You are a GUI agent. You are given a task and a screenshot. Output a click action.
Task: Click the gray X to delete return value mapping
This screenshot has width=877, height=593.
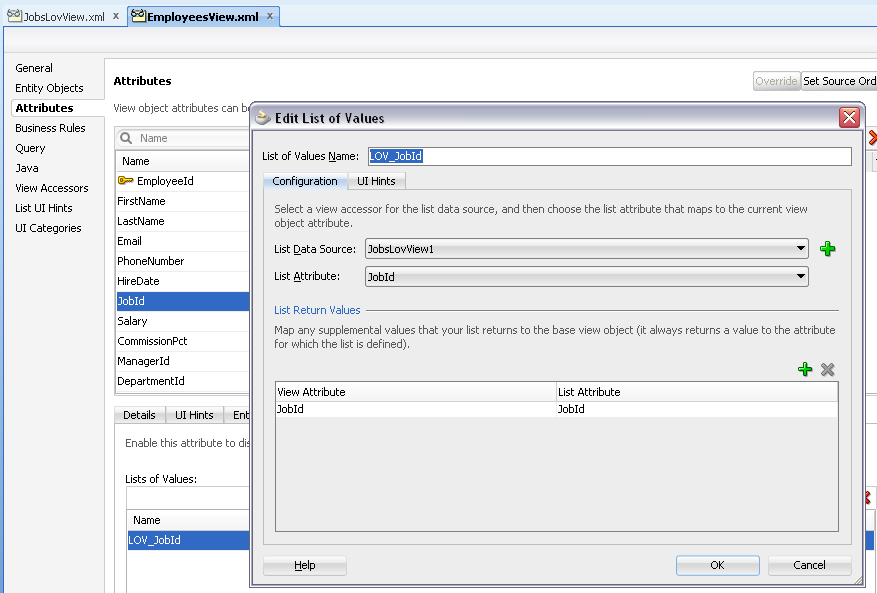click(827, 369)
